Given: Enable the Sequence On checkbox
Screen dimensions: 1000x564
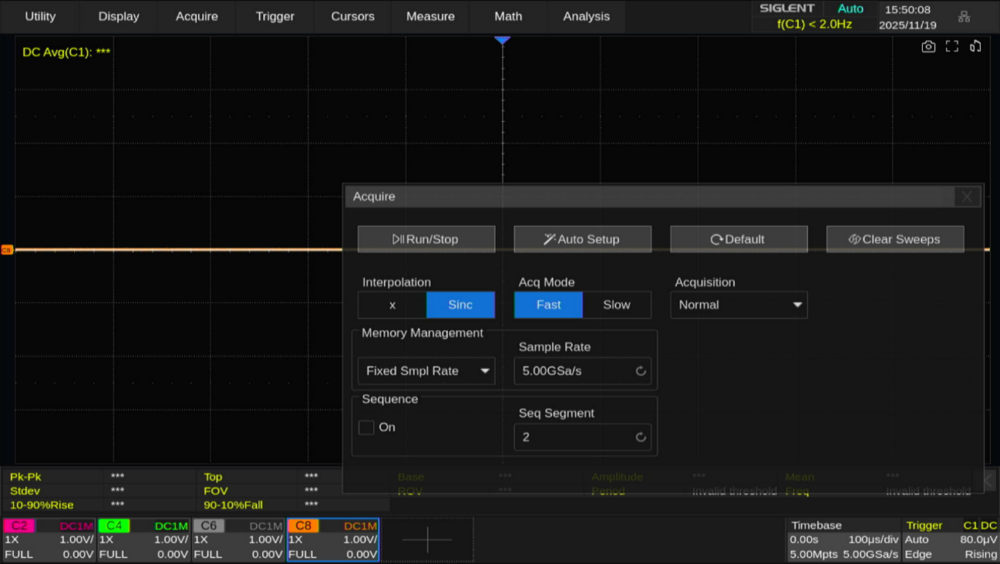Looking at the screenshot, I should (367, 427).
